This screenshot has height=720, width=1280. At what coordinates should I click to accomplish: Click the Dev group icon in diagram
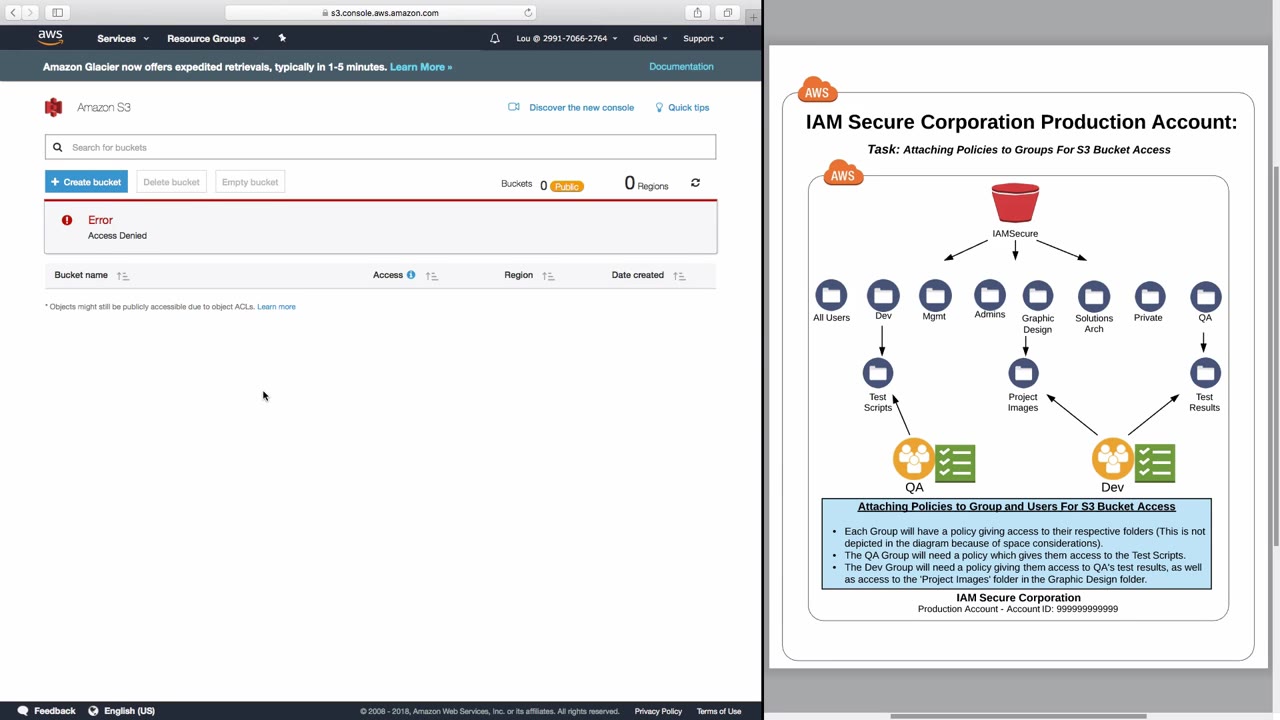point(1112,460)
